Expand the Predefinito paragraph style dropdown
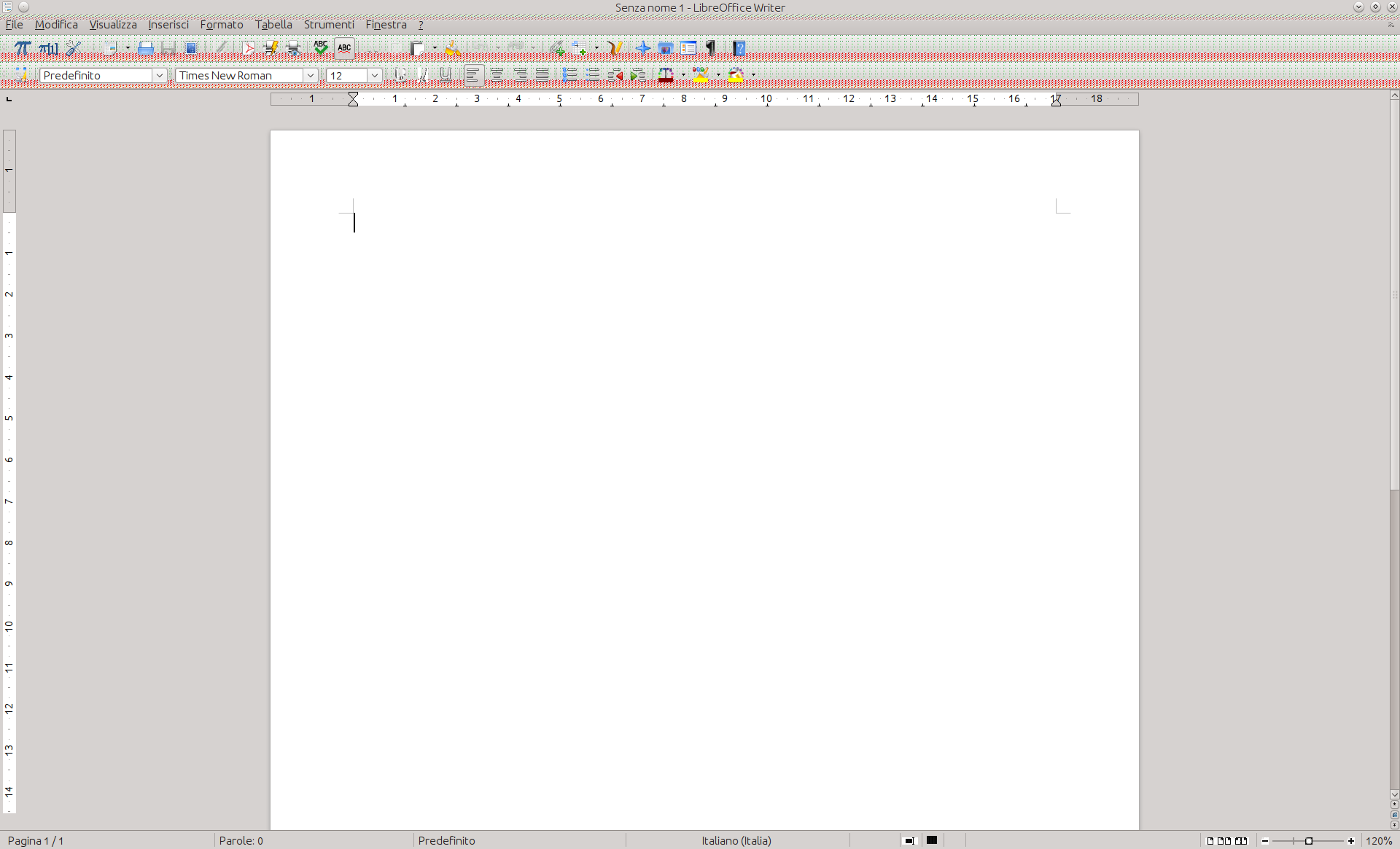This screenshot has height=849, width=1400. coord(159,76)
